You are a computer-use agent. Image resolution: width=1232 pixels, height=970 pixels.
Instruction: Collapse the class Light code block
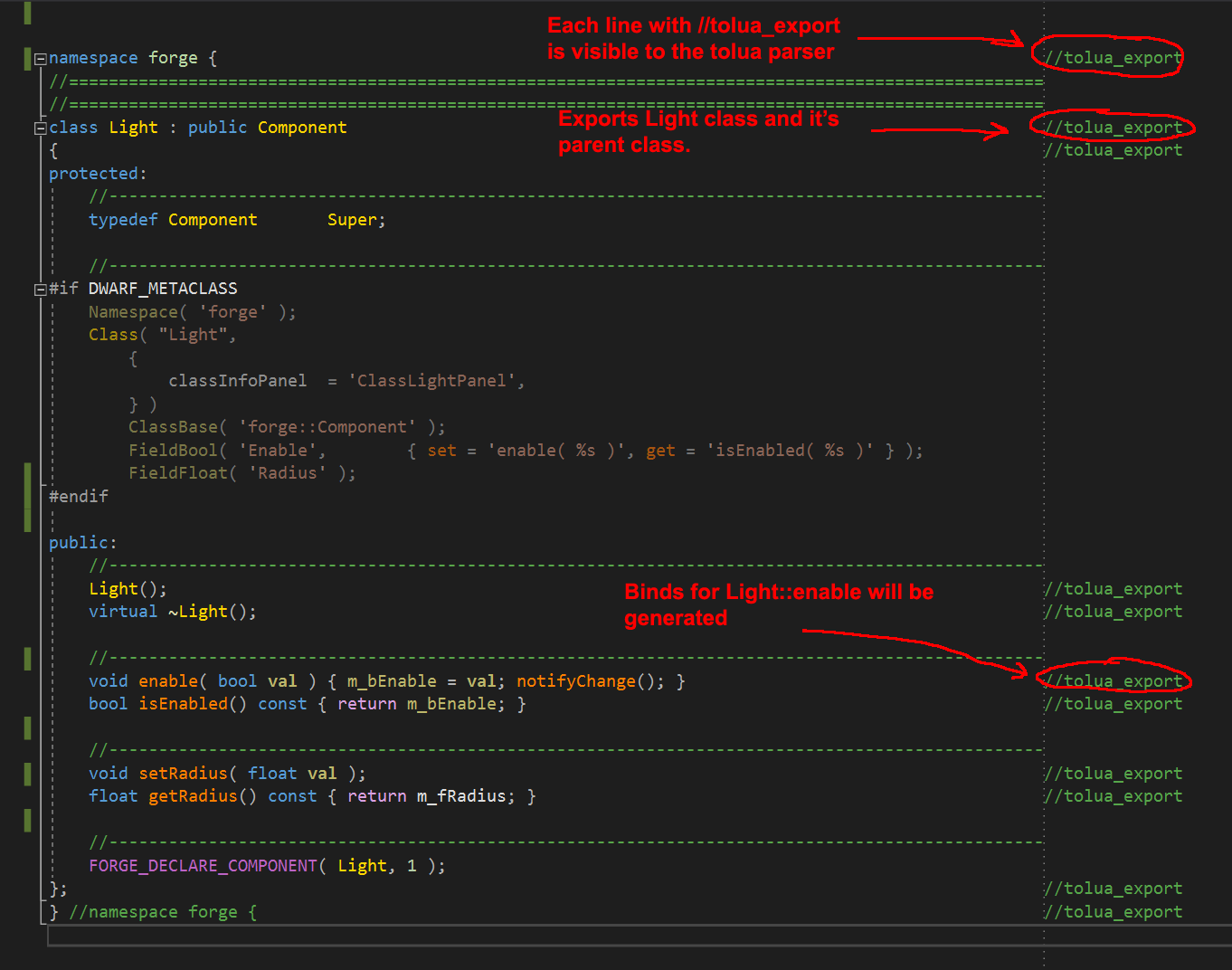pyautogui.click(x=40, y=128)
